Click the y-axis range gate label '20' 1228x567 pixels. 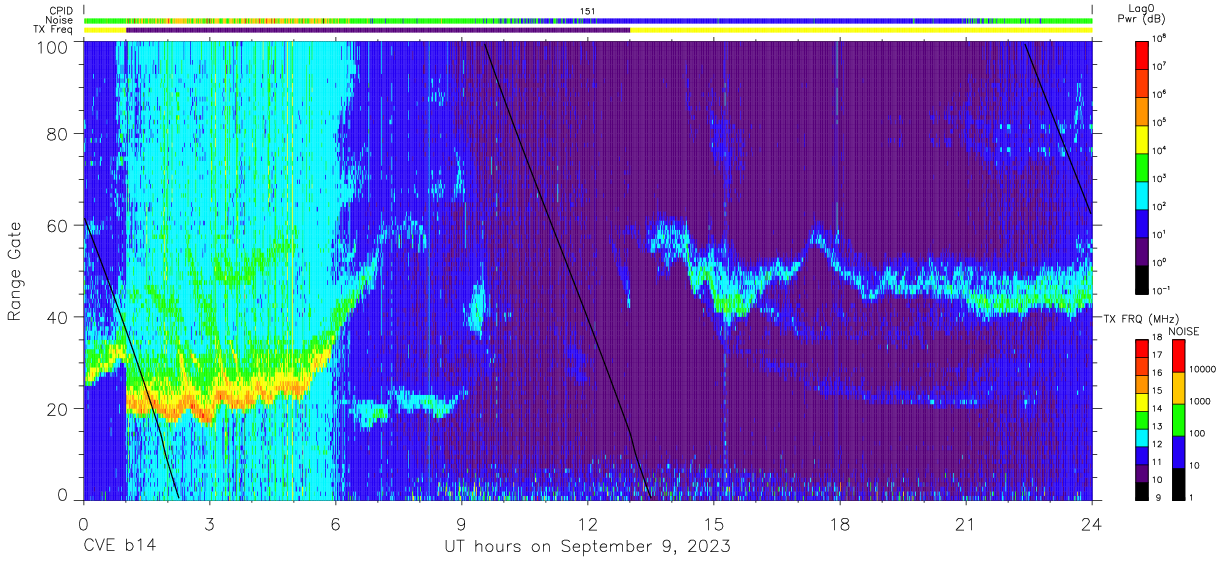(x=58, y=409)
